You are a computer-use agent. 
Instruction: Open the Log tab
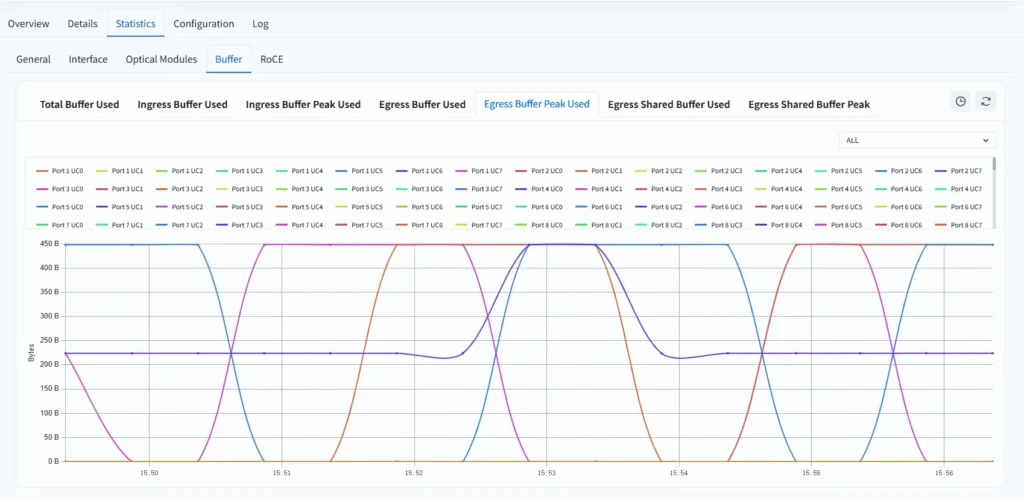coord(260,23)
